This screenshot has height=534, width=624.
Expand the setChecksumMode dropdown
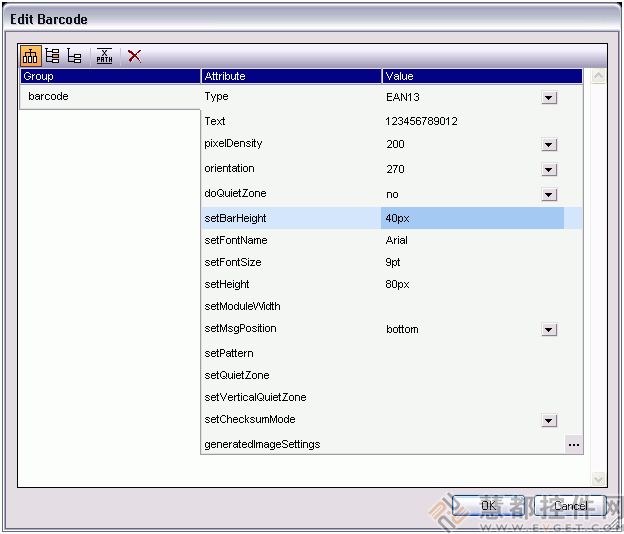[549, 421]
